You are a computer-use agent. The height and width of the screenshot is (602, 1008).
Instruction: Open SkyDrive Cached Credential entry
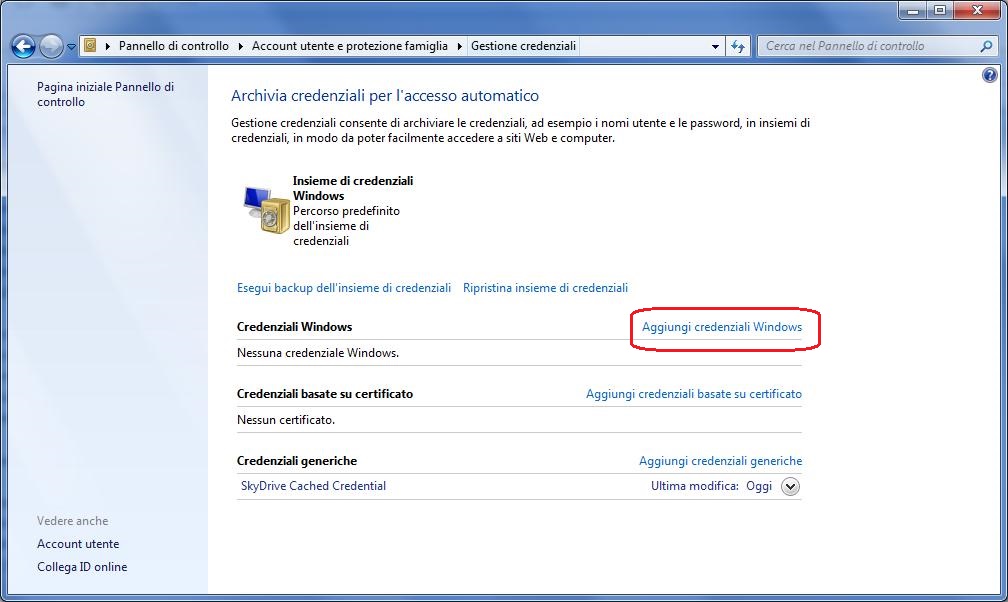(313, 486)
